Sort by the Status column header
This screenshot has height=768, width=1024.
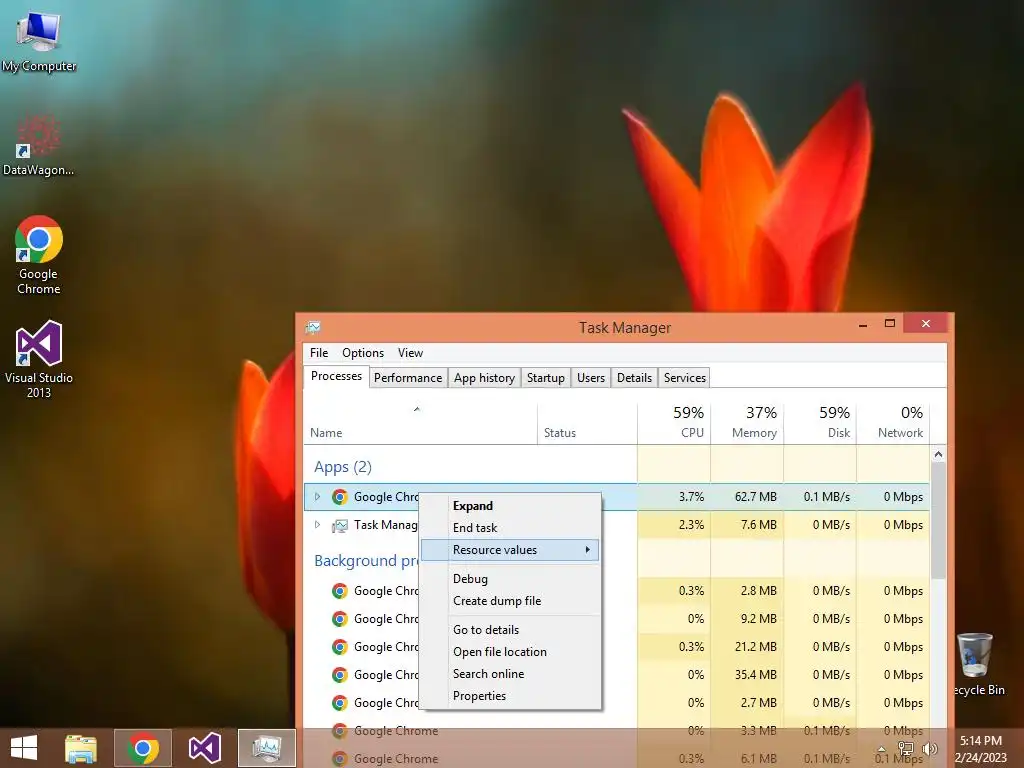[587, 422]
